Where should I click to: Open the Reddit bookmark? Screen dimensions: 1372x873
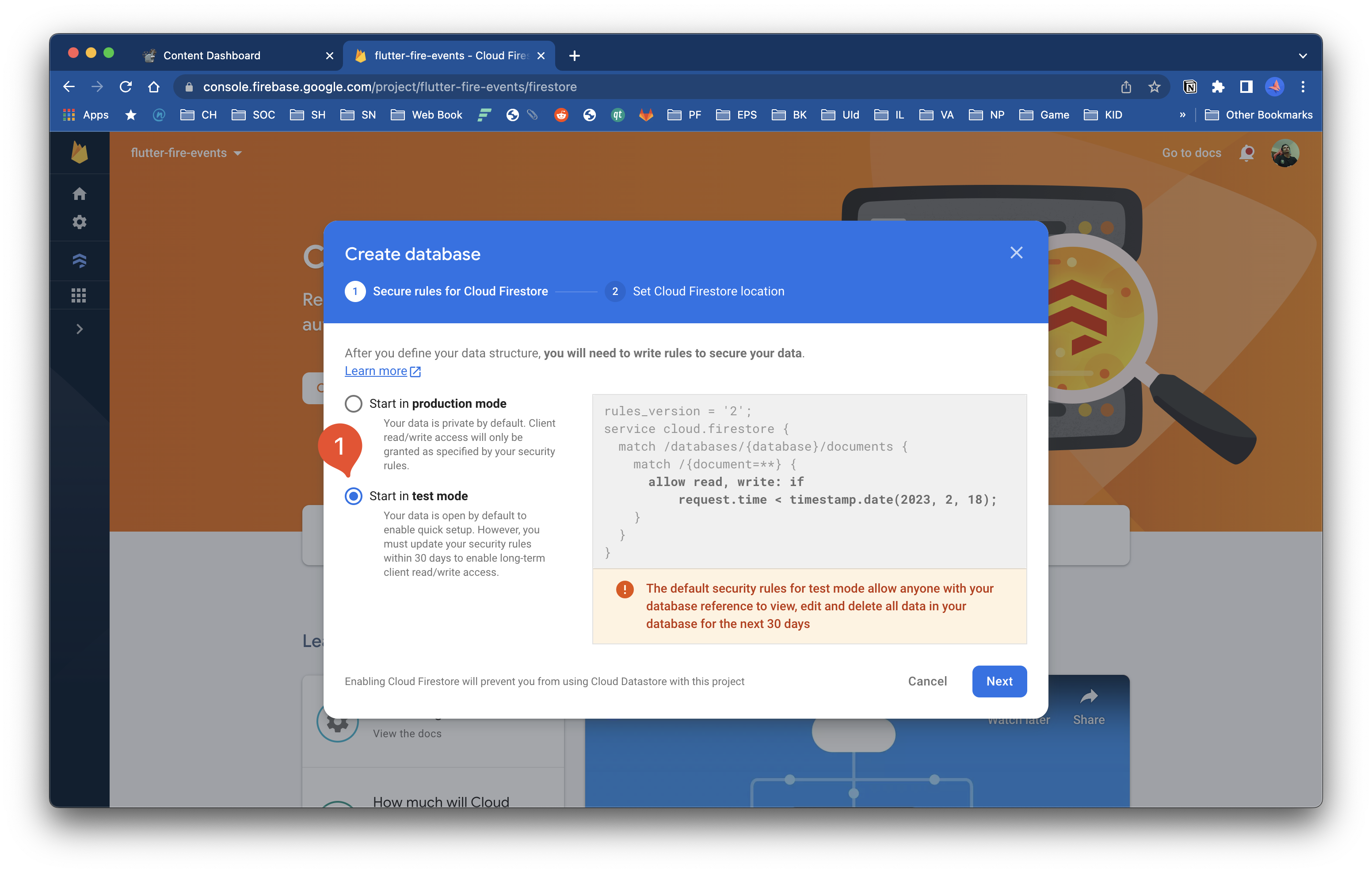(561, 115)
